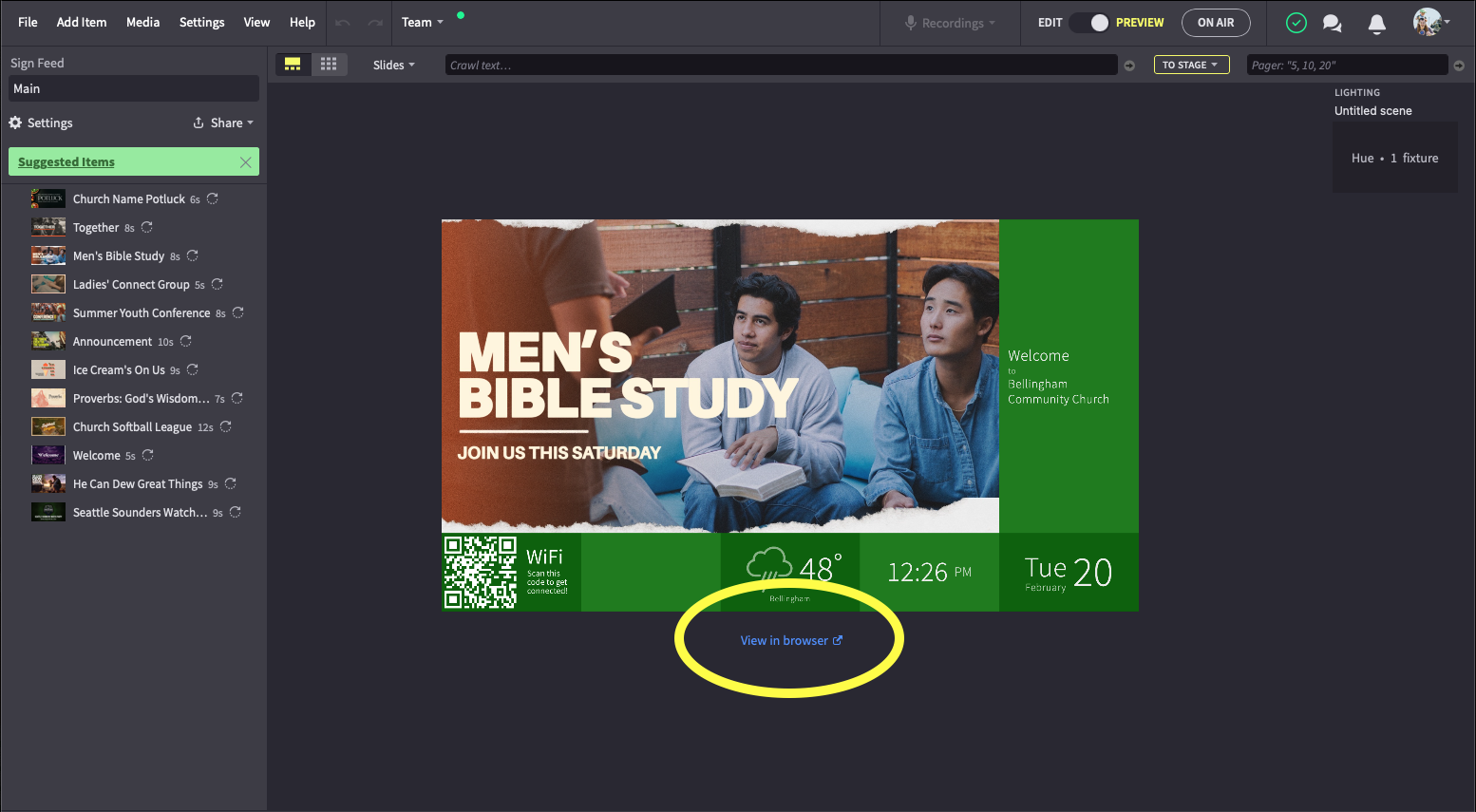
Task: Open the user profile avatar menu
Action: tap(1431, 22)
